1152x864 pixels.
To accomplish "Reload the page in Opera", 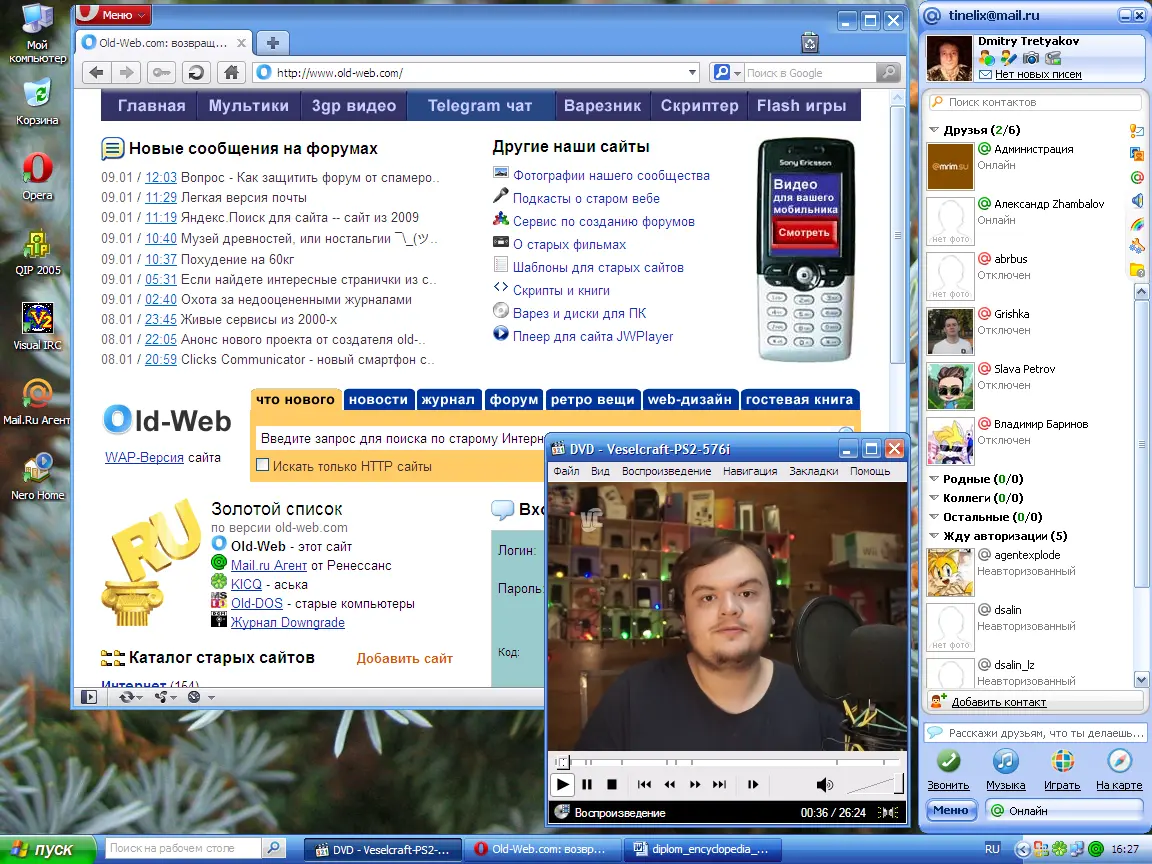I will [x=196, y=72].
